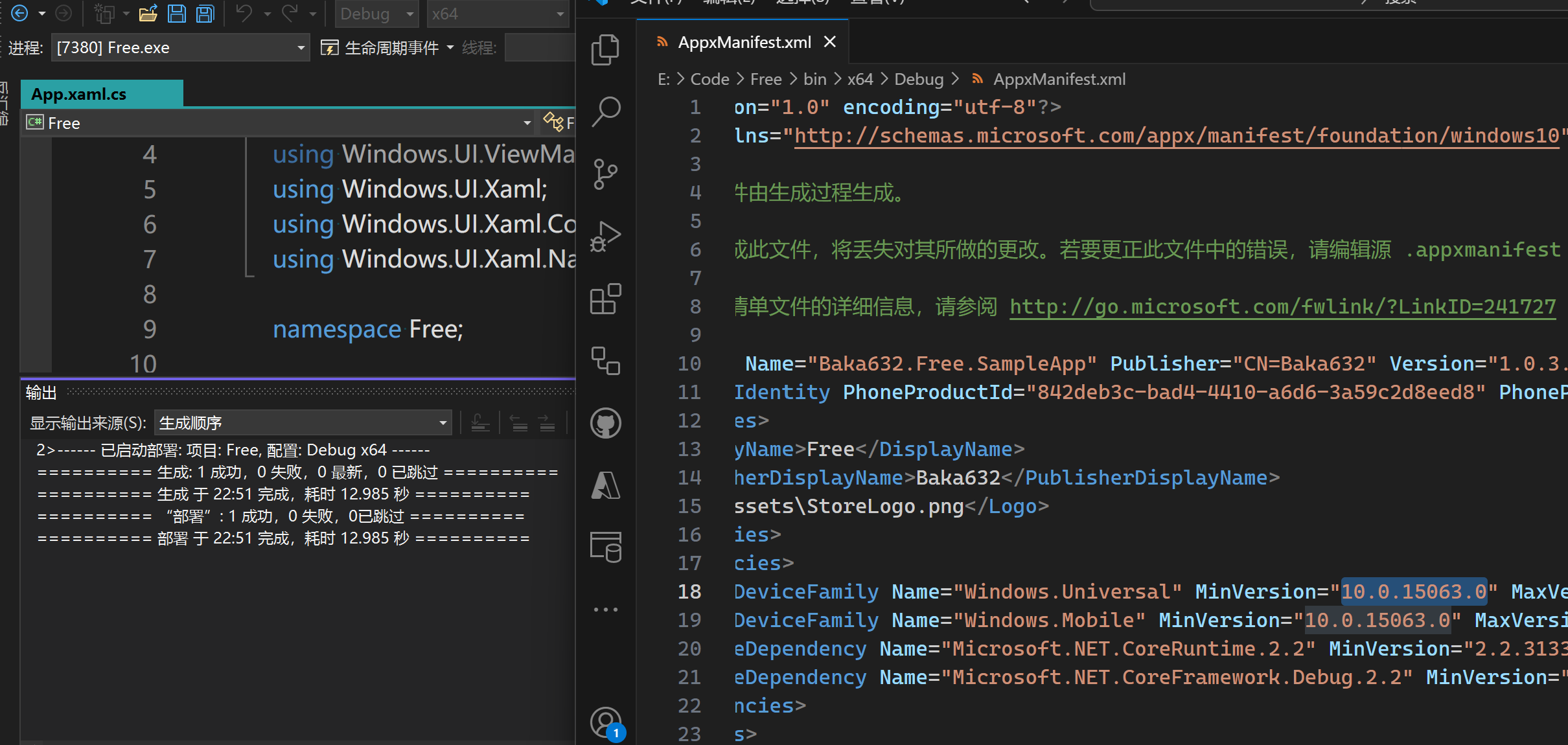This screenshot has height=745, width=1568.
Task: Open the GitHub panel icon
Action: [605, 424]
